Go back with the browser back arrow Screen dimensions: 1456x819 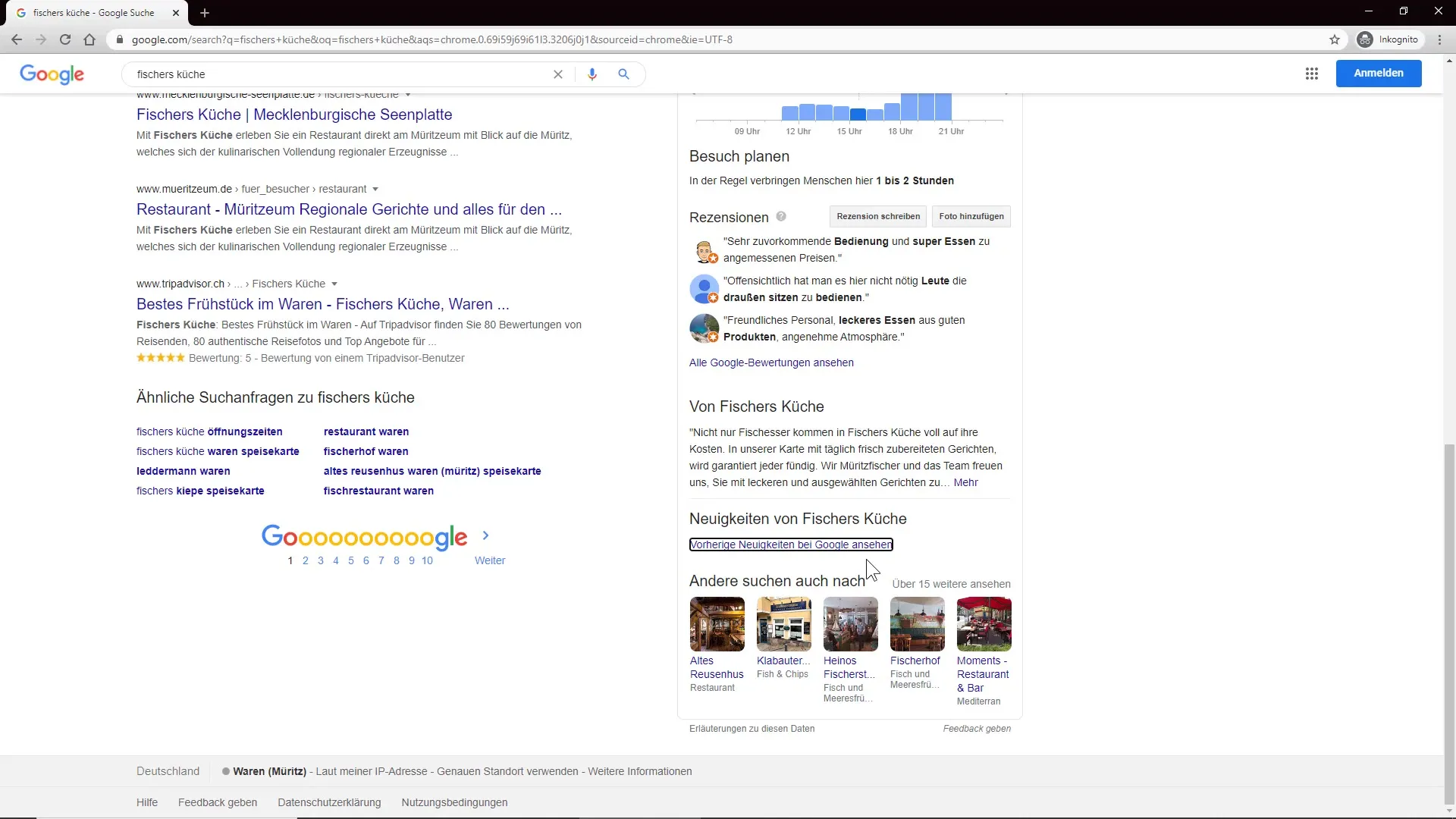click(17, 39)
